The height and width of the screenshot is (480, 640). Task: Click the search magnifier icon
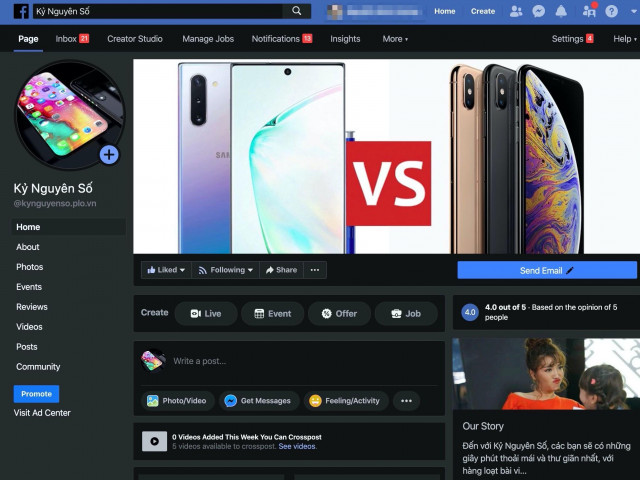pos(297,11)
